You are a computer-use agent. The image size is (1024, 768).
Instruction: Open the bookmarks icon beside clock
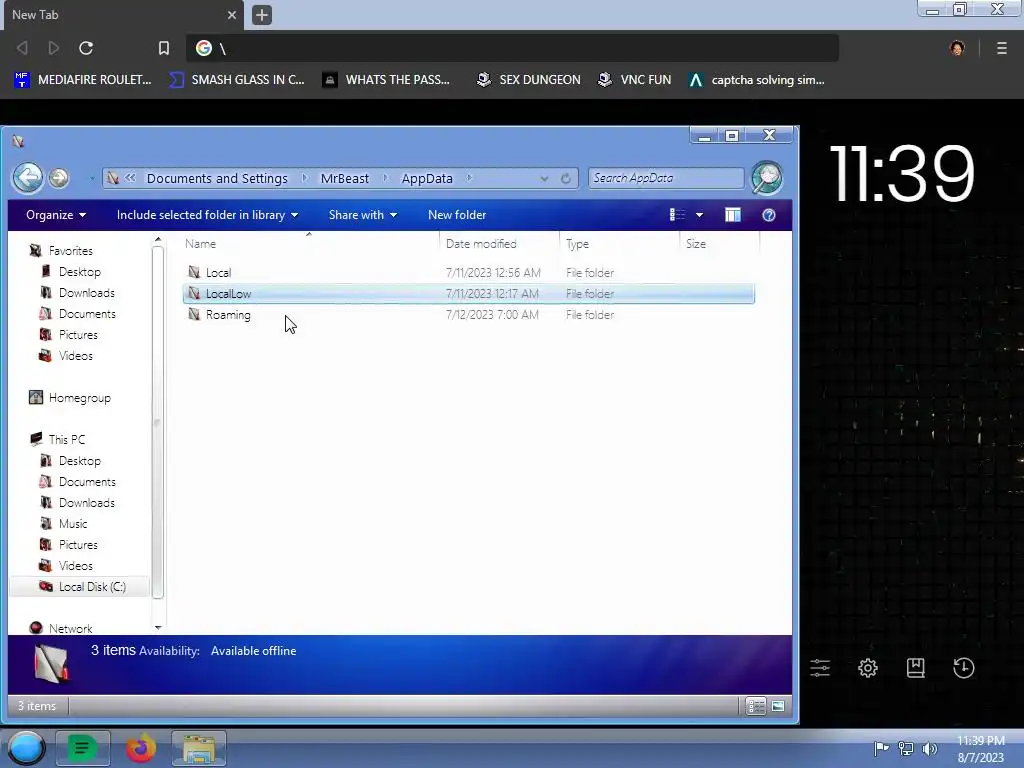(x=916, y=668)
